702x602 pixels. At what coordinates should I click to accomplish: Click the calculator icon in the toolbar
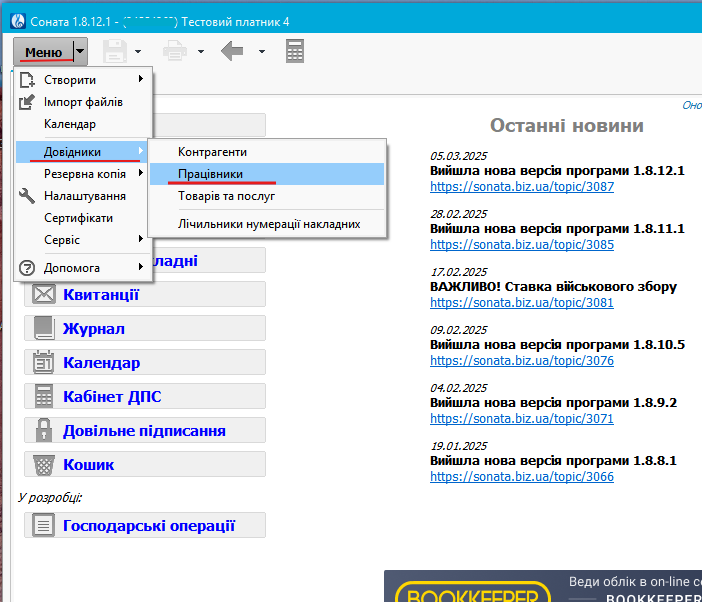(x=295, y=51)
